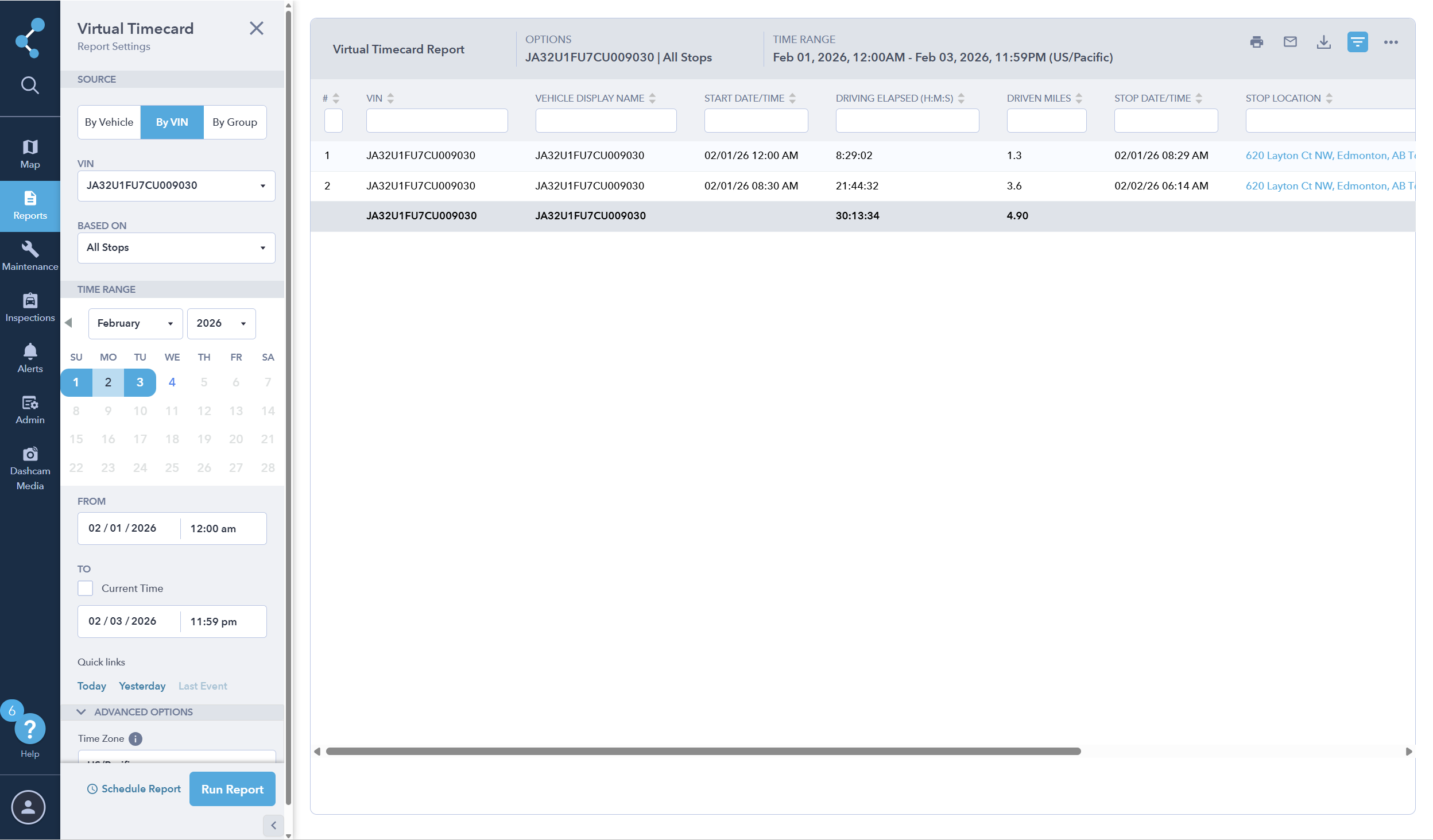Collapse the settings side panel
Viewport: 1433px width, 840px height.
273,826
